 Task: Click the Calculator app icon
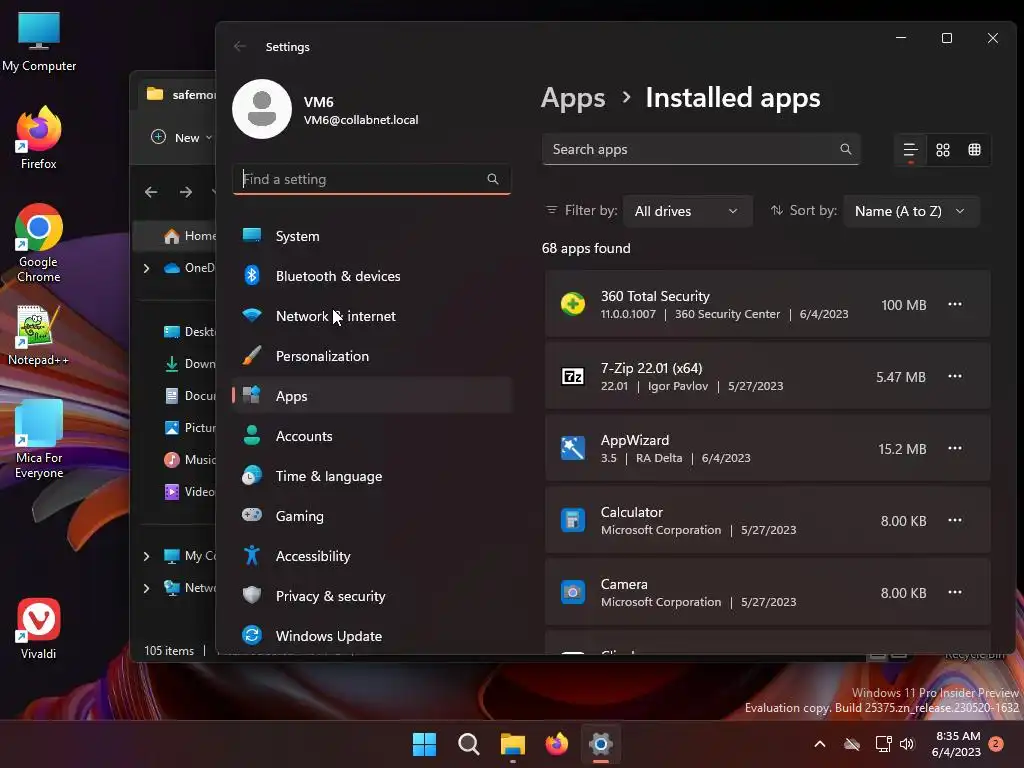click(x=573, y=520)
